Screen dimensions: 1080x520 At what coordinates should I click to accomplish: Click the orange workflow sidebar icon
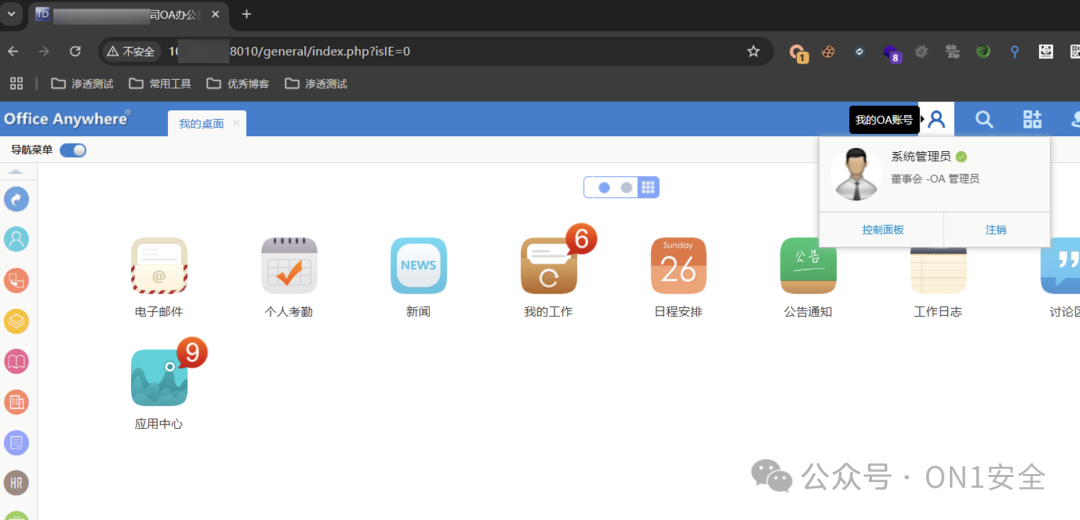tap(17, 280)
